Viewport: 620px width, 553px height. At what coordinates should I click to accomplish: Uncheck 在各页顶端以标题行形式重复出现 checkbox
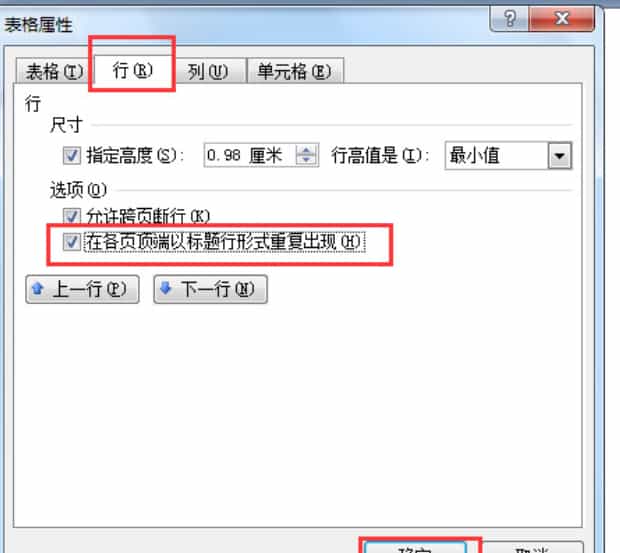(72, 242)
